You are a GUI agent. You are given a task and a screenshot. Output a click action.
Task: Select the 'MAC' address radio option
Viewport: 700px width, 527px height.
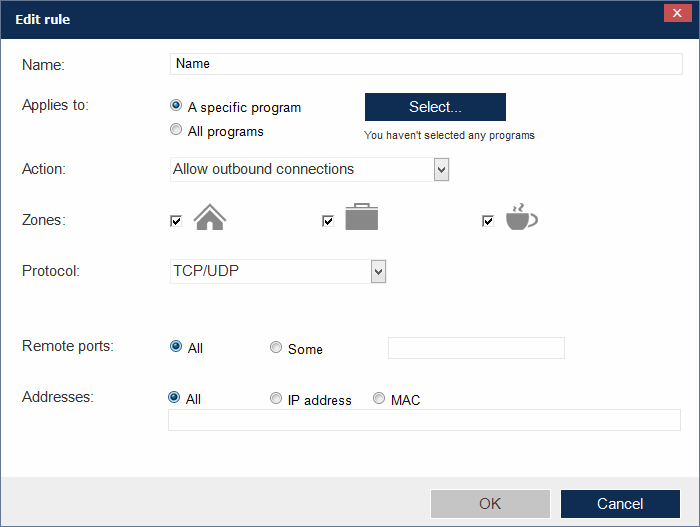click(x=379, y=398)
